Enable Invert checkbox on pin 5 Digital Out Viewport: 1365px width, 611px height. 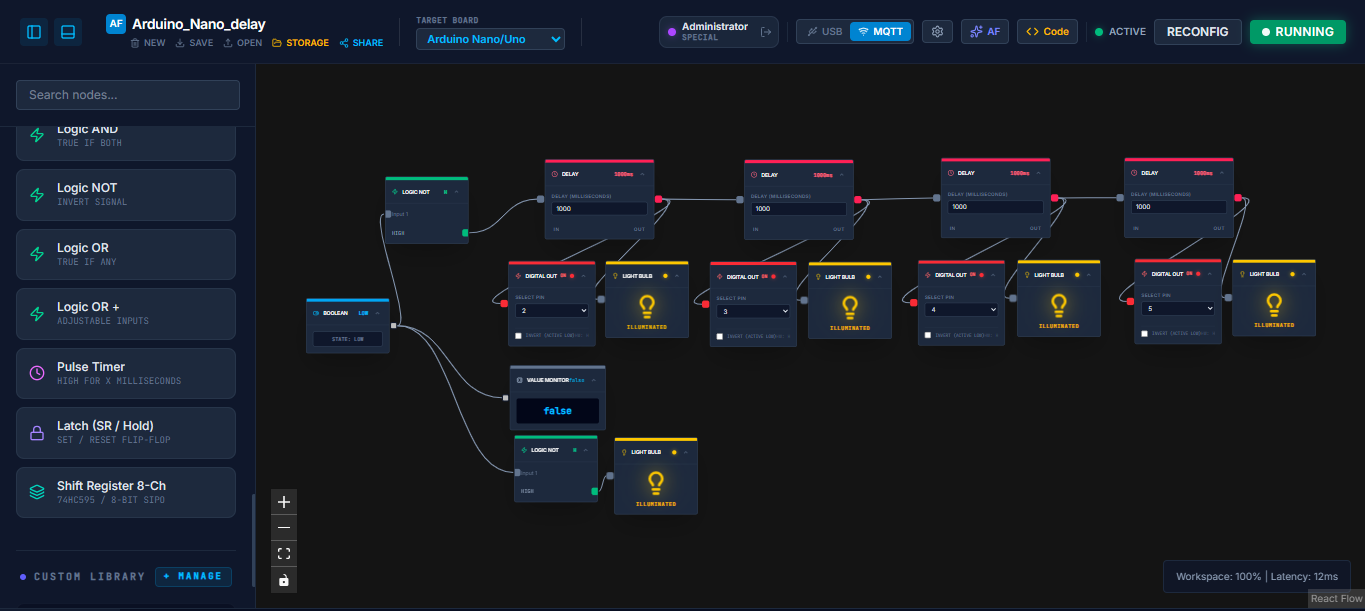coord(1144,333)
